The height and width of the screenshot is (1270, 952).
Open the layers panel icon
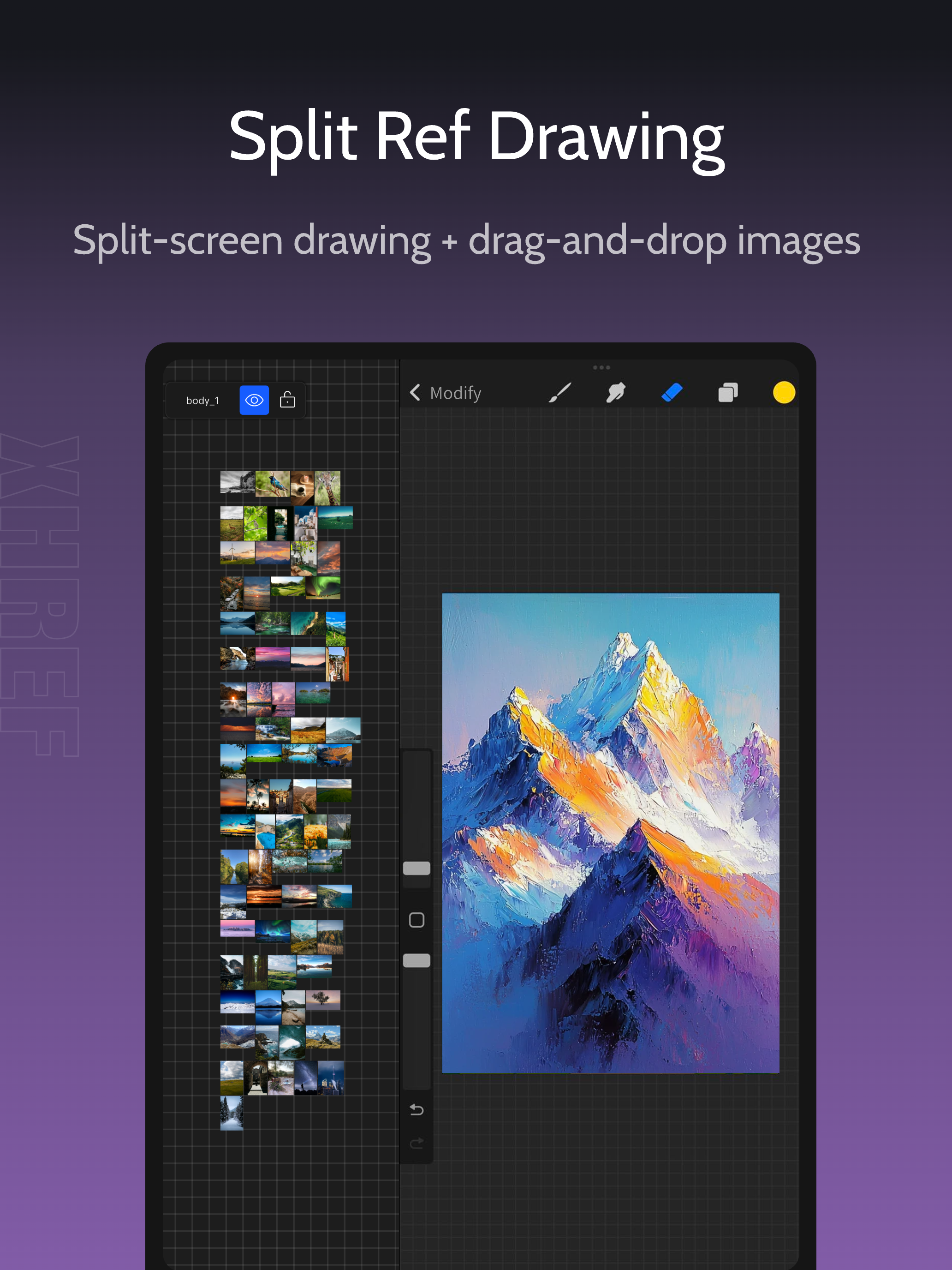[x=728, y=393]
